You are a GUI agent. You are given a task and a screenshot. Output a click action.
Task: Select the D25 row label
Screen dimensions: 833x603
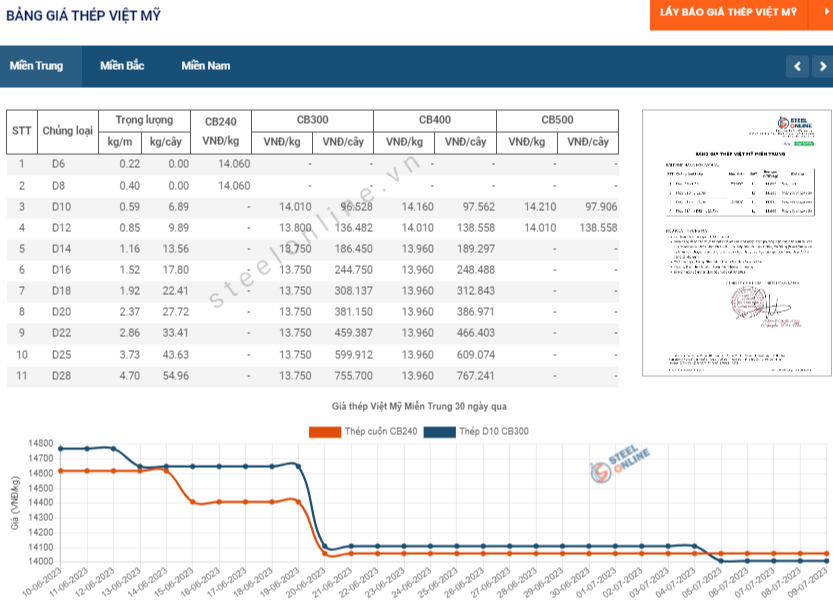pos(61,355)
